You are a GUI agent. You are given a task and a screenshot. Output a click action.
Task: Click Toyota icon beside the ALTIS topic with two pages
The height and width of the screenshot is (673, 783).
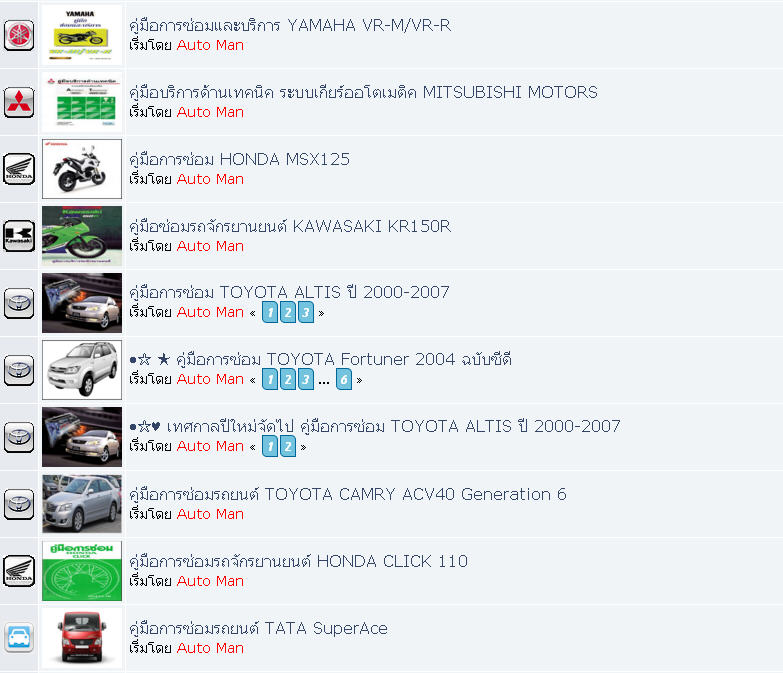tap(19, 437)
